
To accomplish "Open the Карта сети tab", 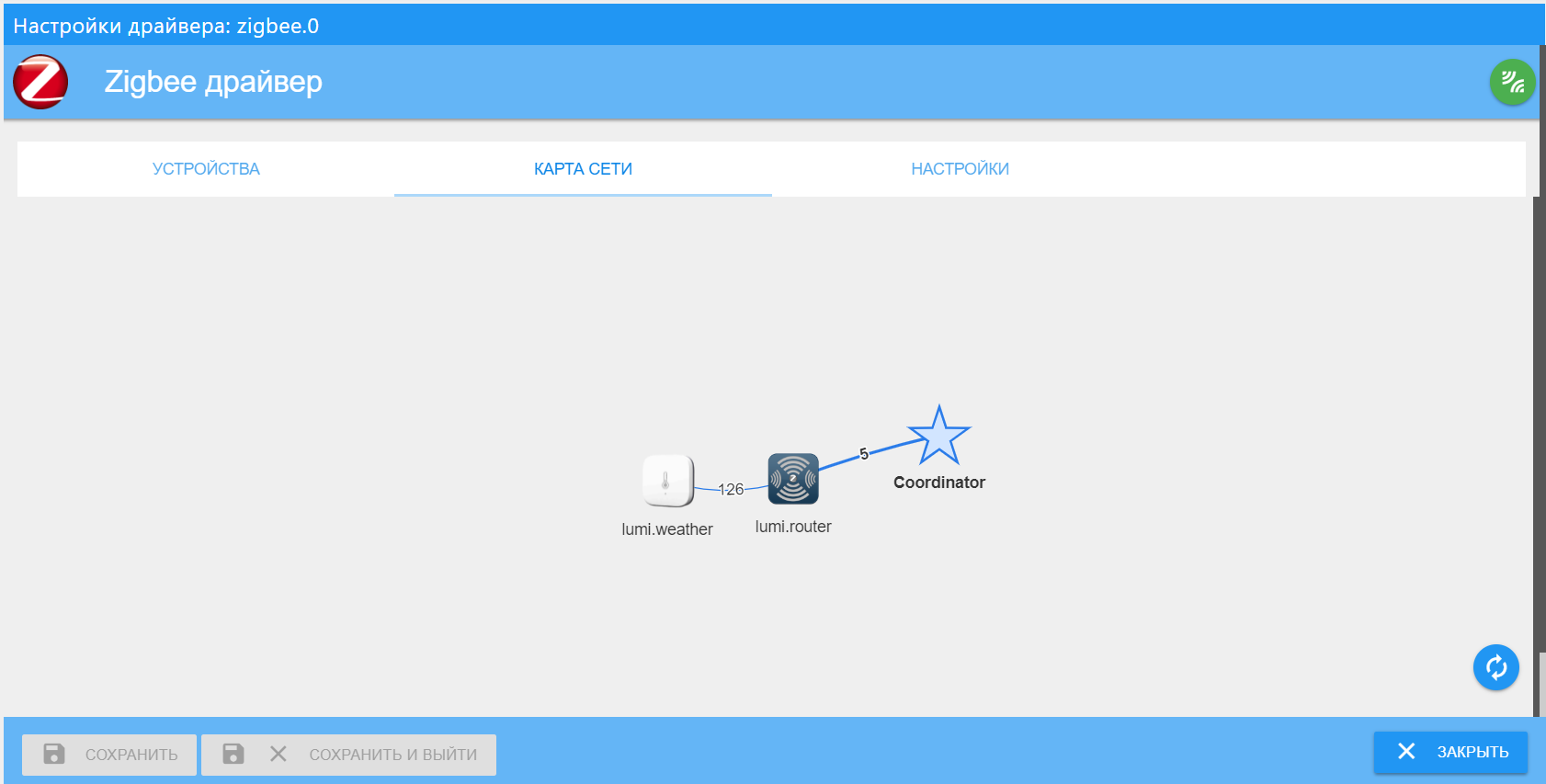I will [x=583, y=169].
